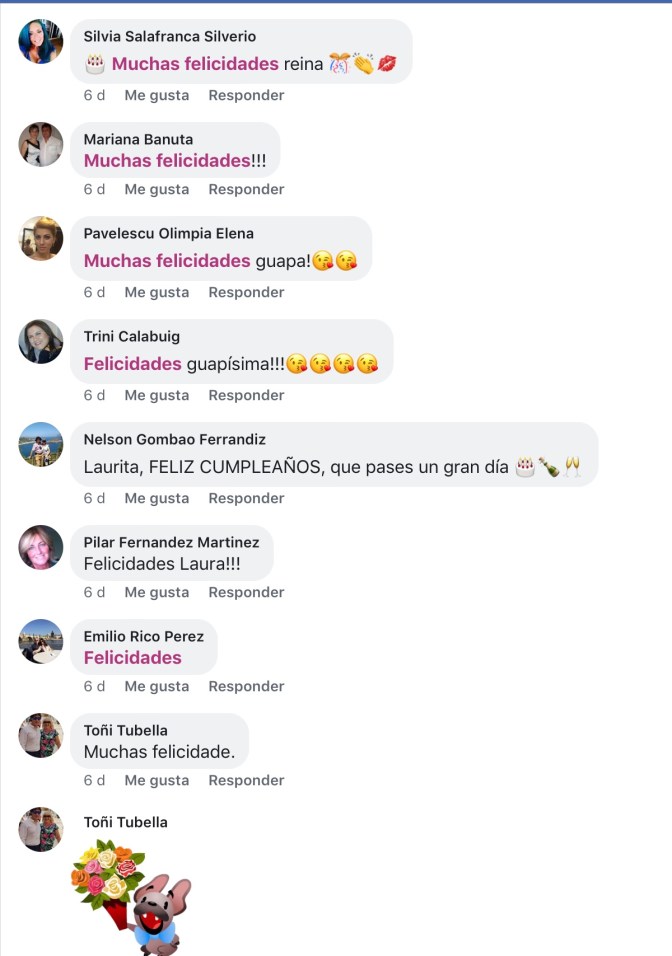Like Pavelescu Olimpia Elena's comment
This screenshot has height=956, width=672.
click(x=157, y=292)
